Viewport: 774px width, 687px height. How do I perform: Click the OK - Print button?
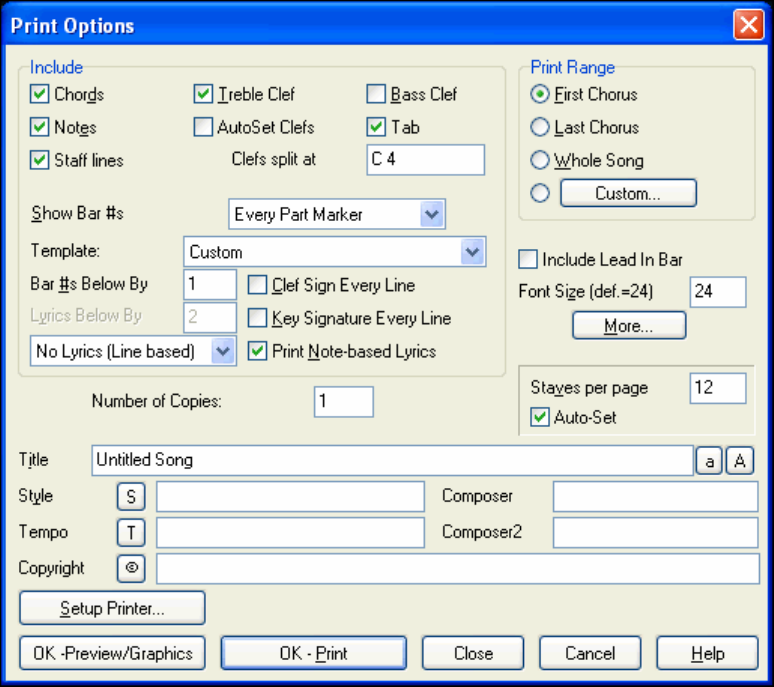pyautogui.click(x=313, y=653)
